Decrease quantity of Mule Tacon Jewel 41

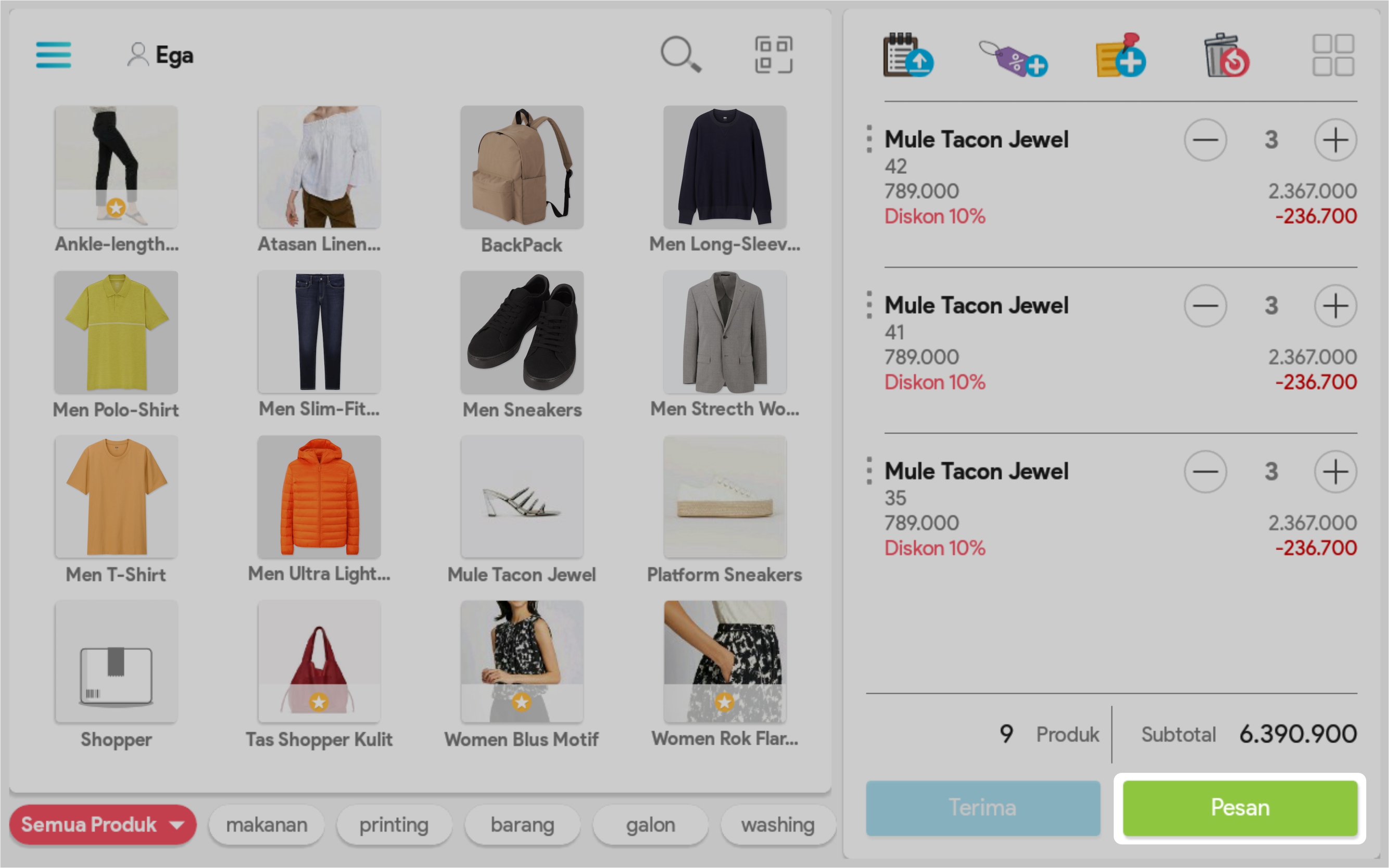1205,306
